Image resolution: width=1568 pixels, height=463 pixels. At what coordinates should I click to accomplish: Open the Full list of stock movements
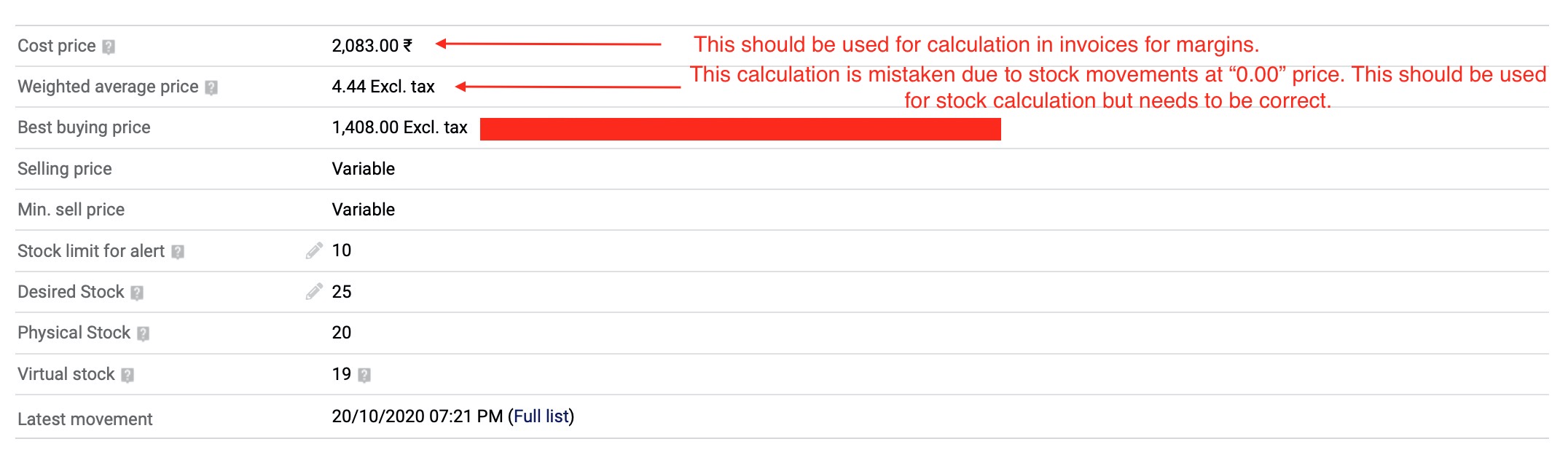542,417
